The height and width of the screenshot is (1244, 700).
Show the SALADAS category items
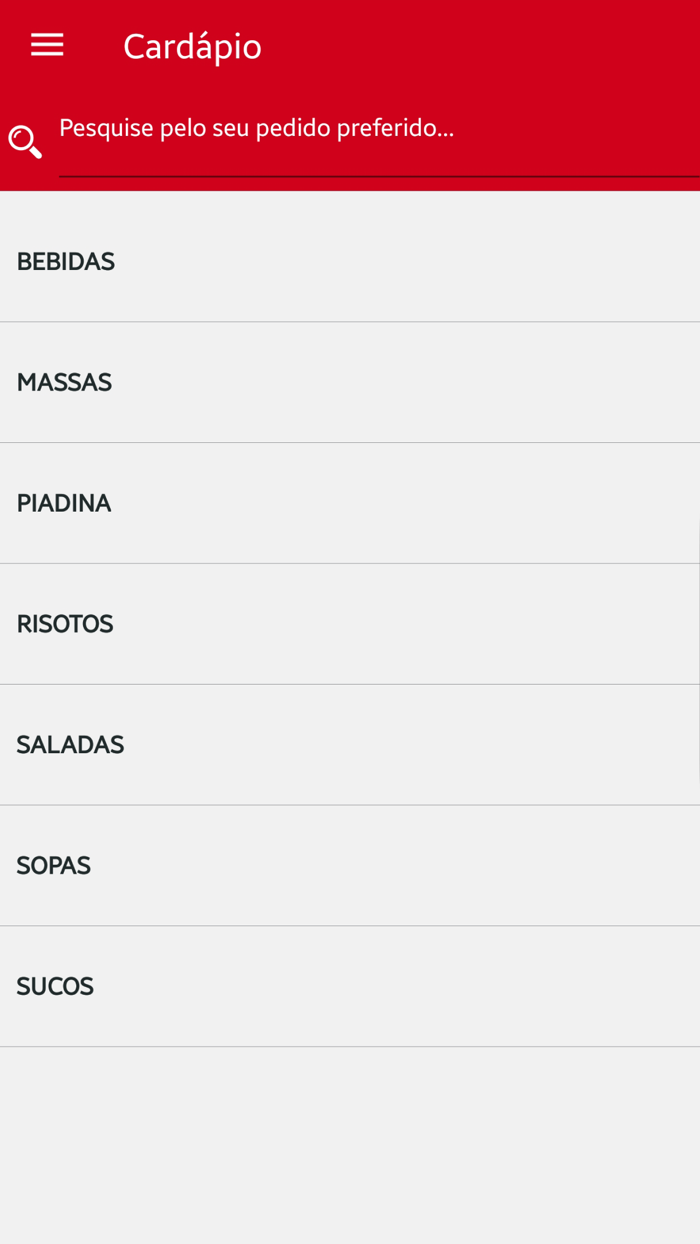pyautogui.click(x=70, y=746)
